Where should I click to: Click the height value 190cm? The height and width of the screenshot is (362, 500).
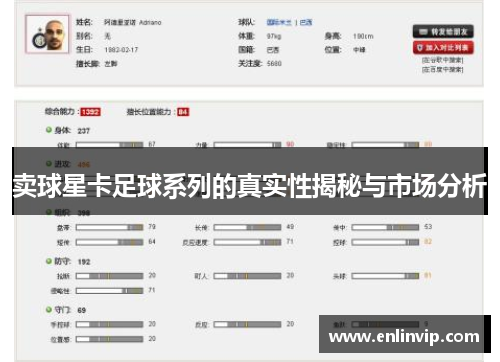click(x=363, y=36)
